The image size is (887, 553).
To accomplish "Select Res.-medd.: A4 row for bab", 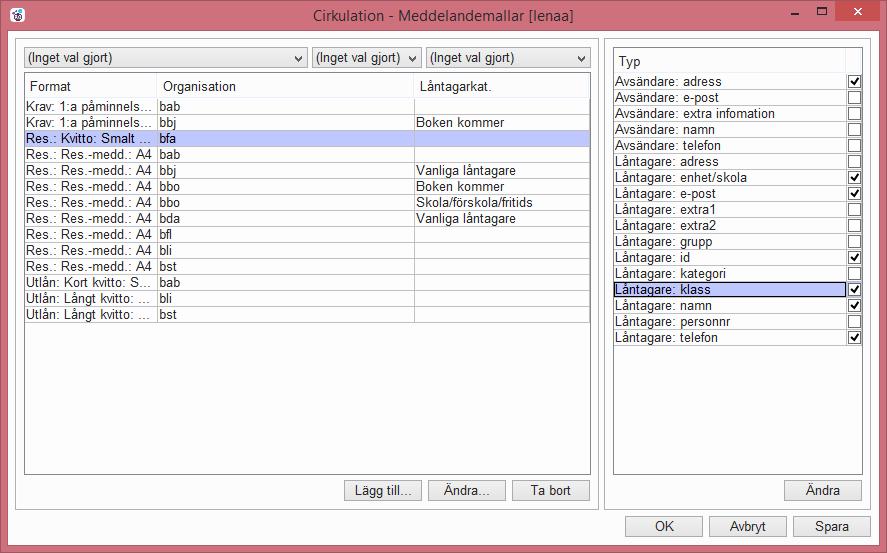I will [x=307, y=154].
